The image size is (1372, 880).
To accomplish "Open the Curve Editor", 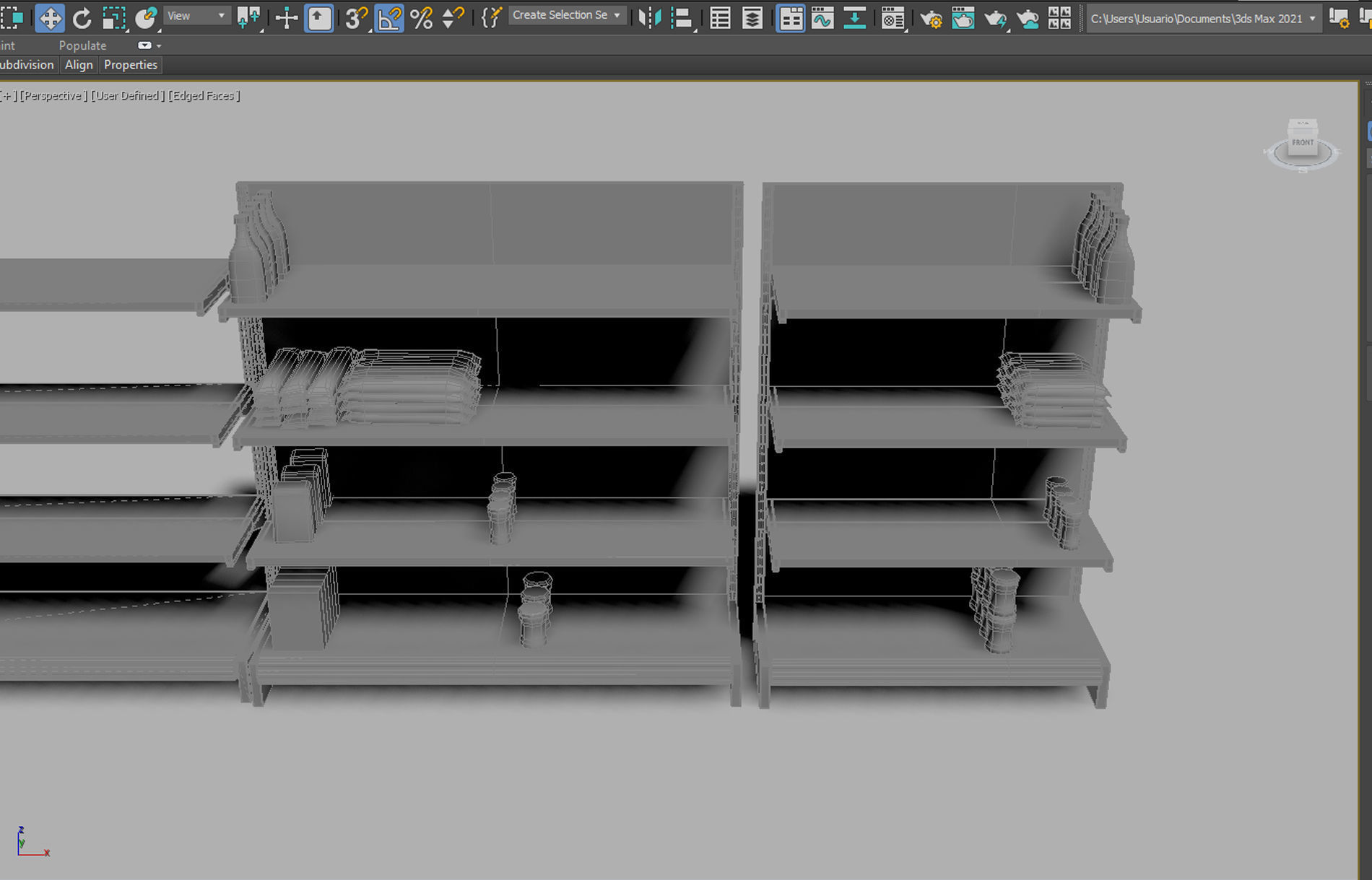I will pyautogui.click(x=822, y=18).
